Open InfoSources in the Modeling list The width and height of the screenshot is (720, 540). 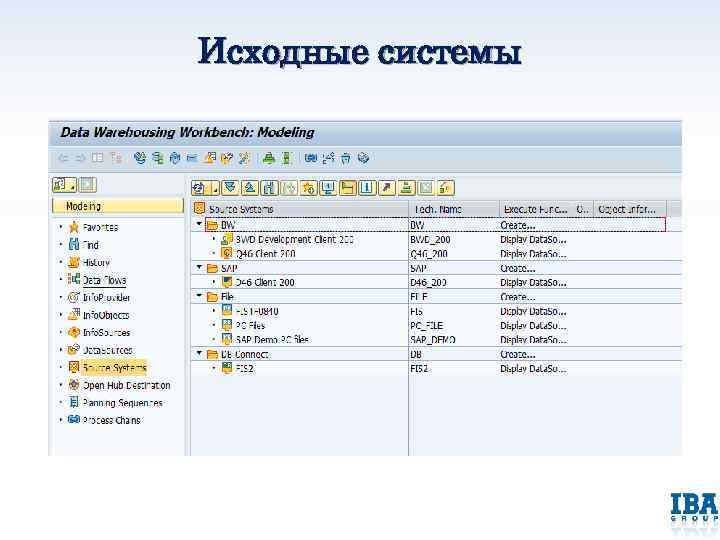(106, 332)
